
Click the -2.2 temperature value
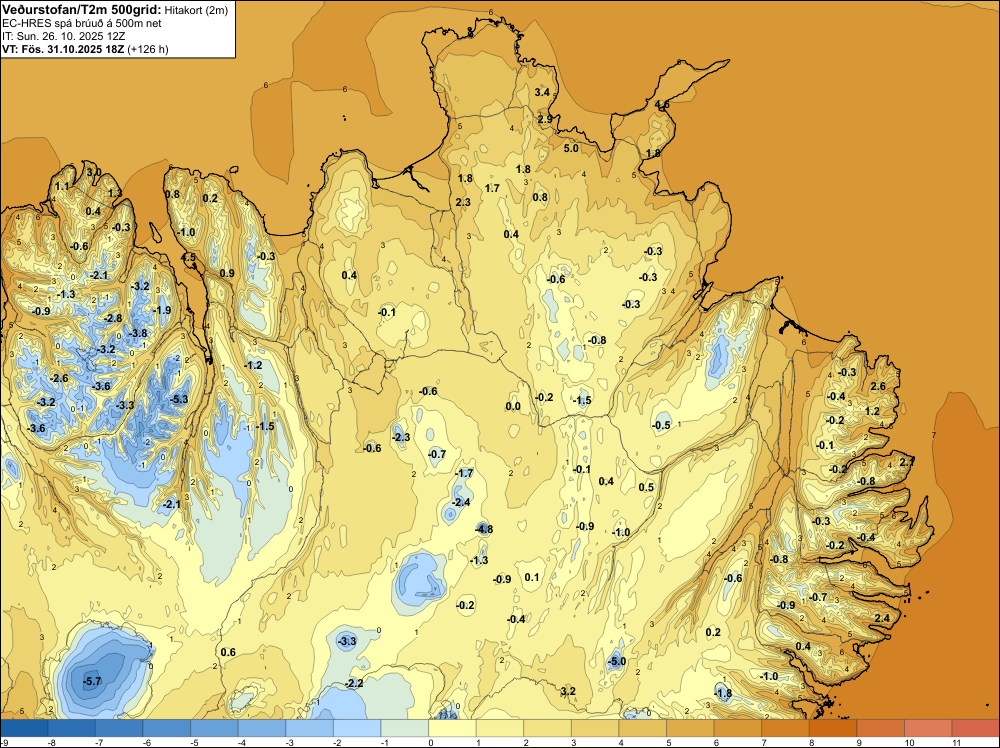pyautogui.click(x=354, y=684)
